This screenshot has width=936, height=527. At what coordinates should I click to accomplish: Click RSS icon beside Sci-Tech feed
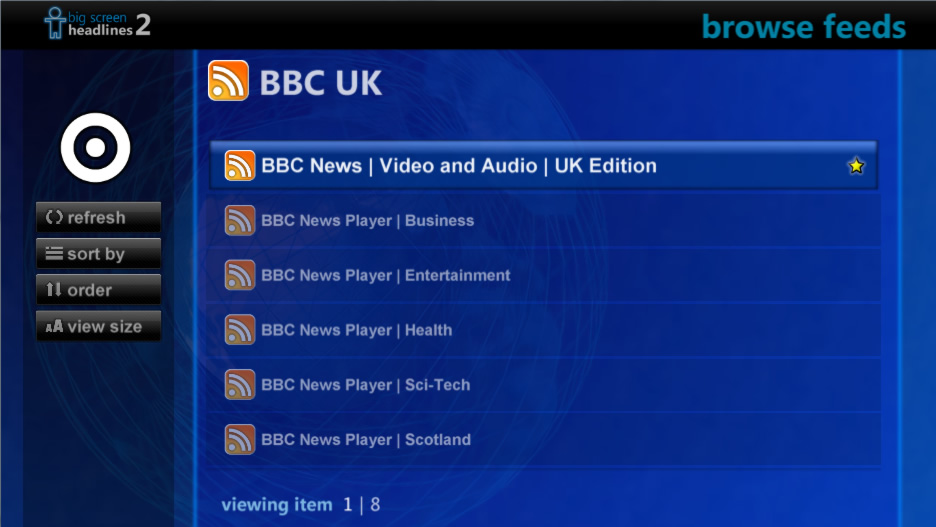239,385
